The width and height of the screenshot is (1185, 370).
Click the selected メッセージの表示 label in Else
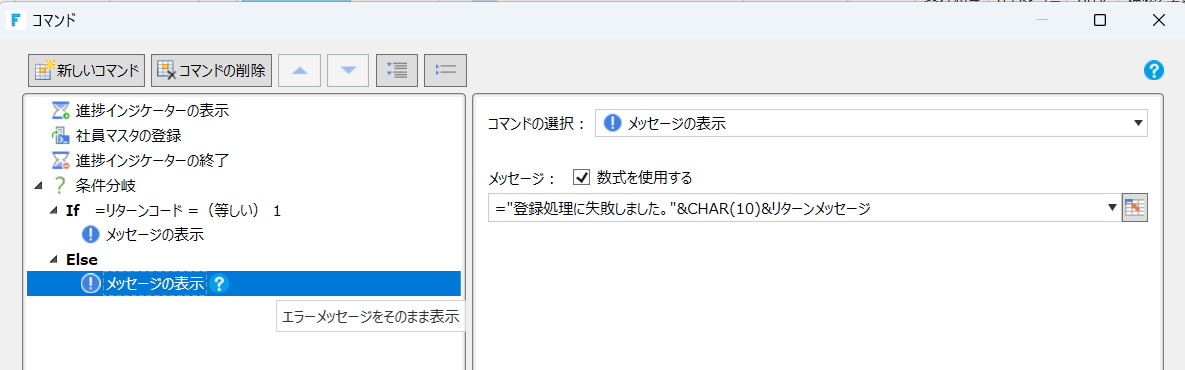[155, 284]
